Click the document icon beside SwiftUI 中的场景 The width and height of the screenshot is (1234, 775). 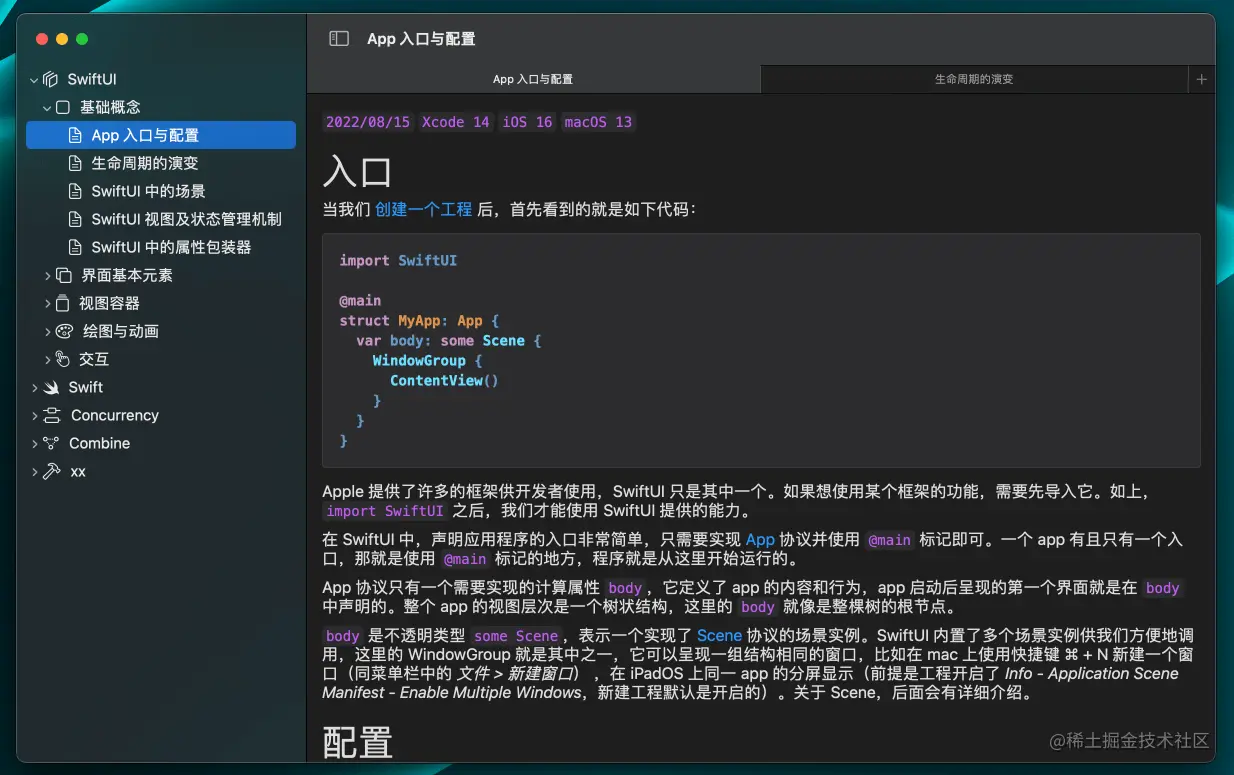point(75,191)
